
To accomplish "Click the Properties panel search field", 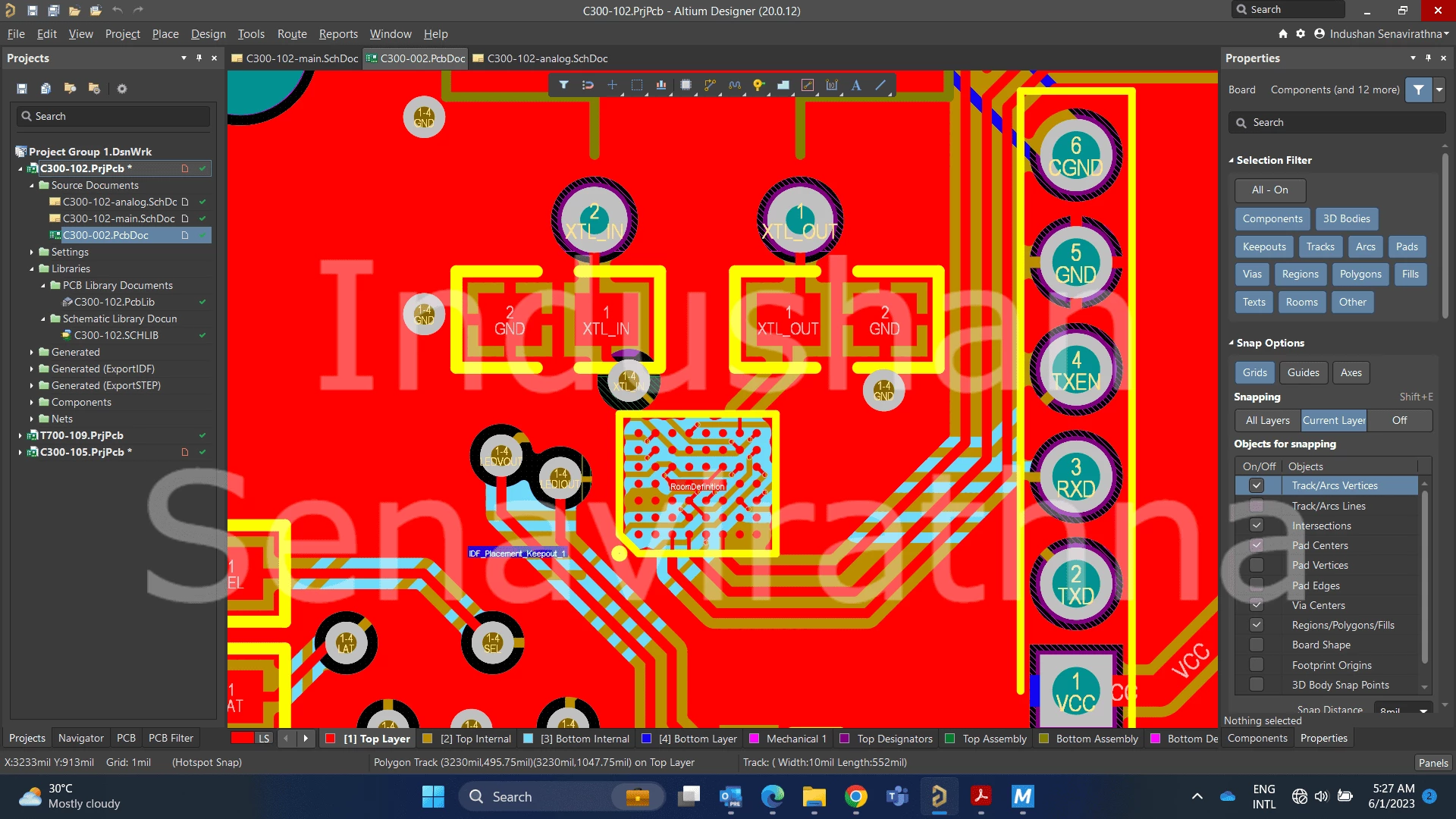I will coord(1336,122).
